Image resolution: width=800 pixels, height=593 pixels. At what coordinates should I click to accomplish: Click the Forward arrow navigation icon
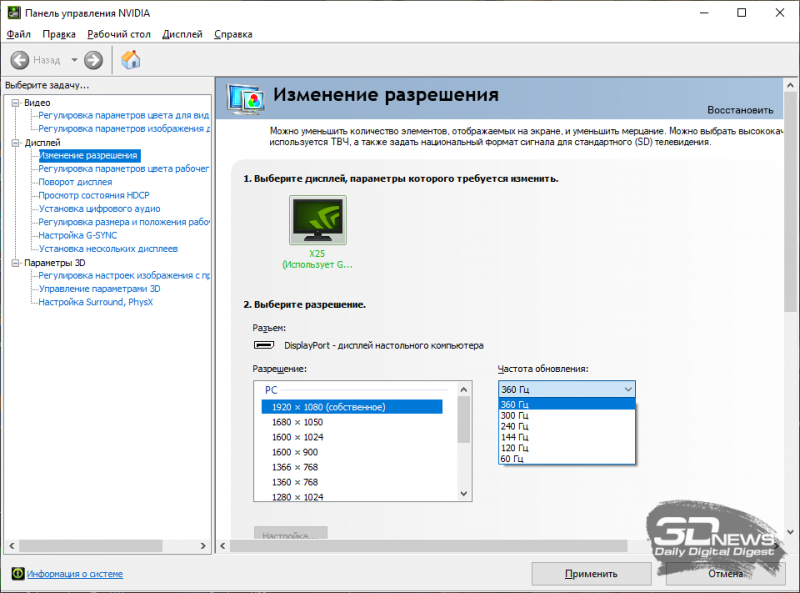tap(94, 60)
